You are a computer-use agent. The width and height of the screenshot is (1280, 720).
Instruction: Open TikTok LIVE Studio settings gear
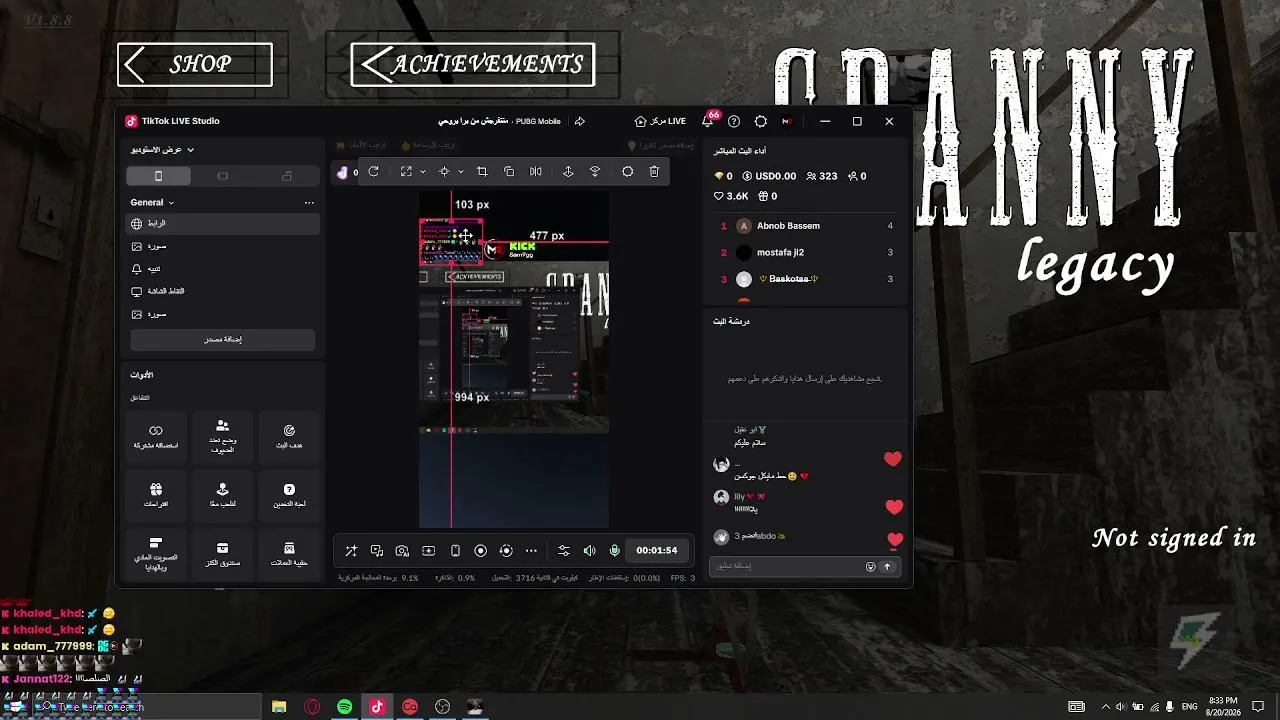[761, 121]
